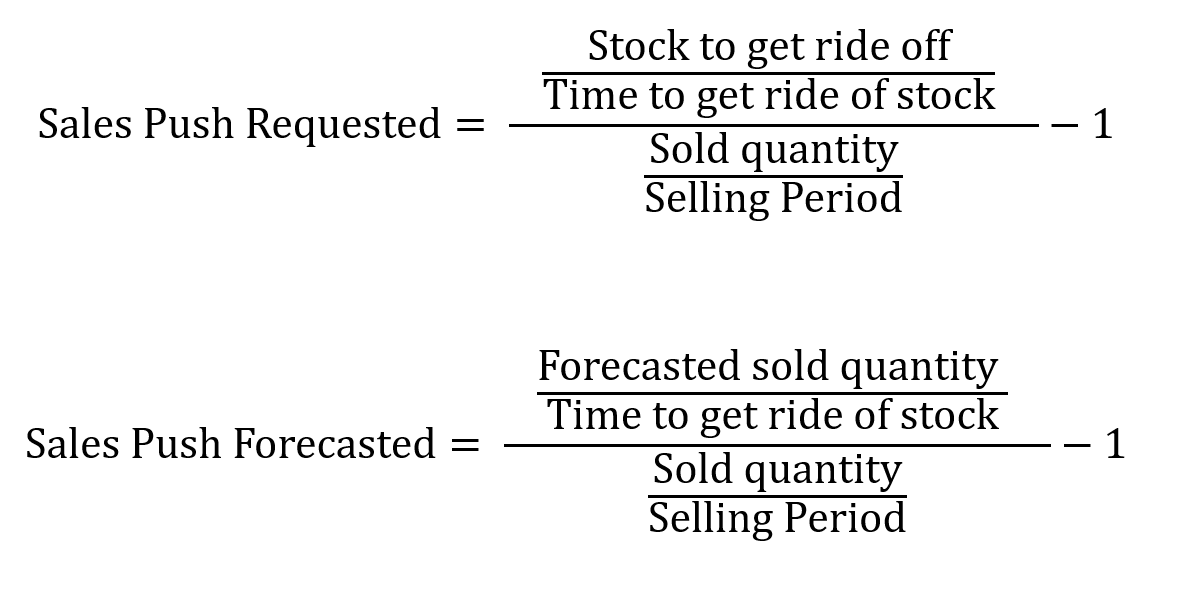Click the main fraction bar of the Requested formula

pos(773,126)
